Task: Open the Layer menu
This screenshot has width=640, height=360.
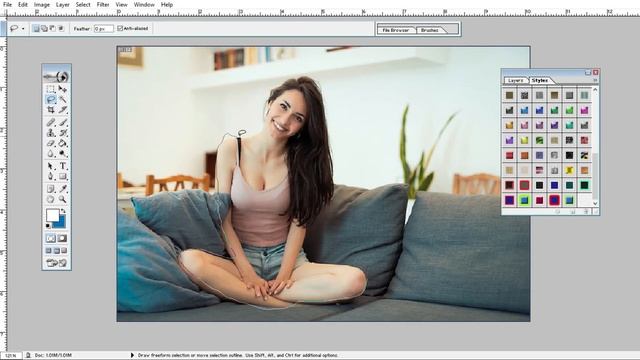Action: 62,4
